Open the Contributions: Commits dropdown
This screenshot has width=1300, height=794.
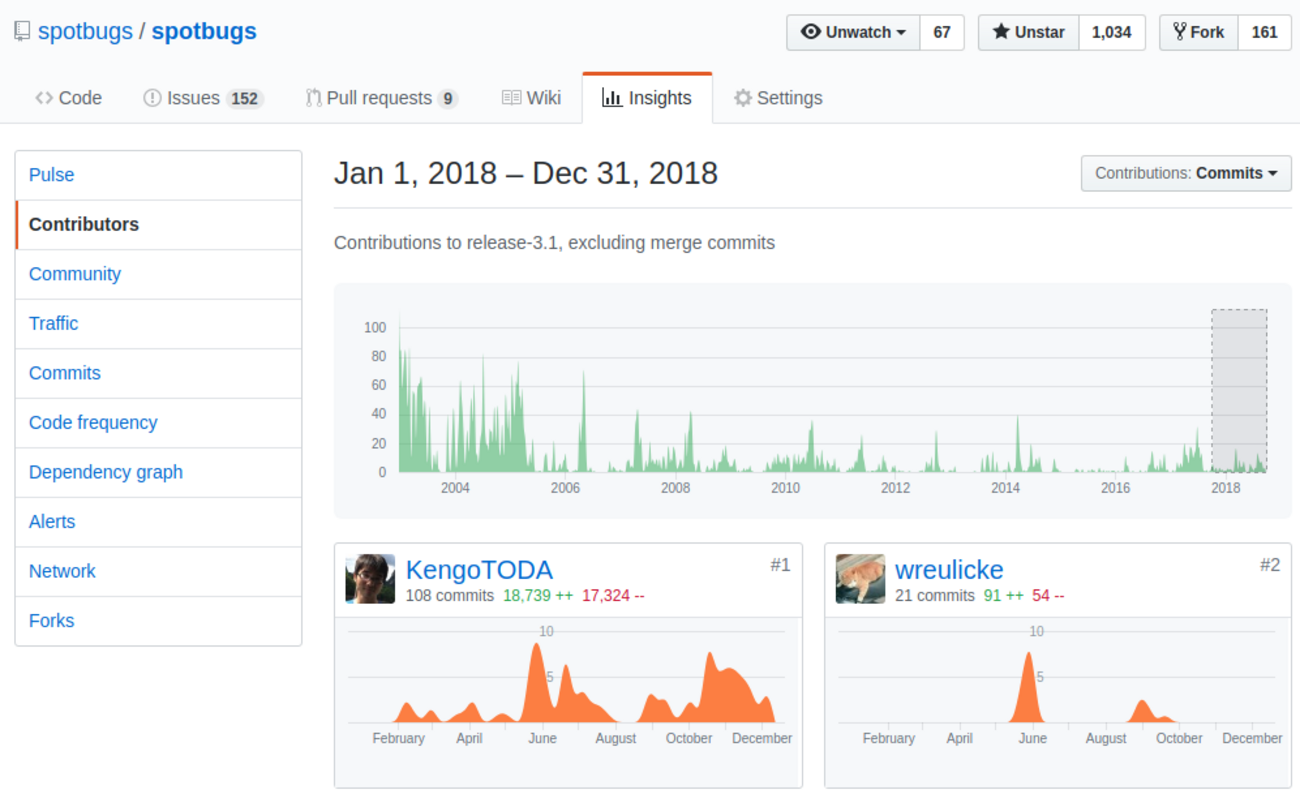1186,173
